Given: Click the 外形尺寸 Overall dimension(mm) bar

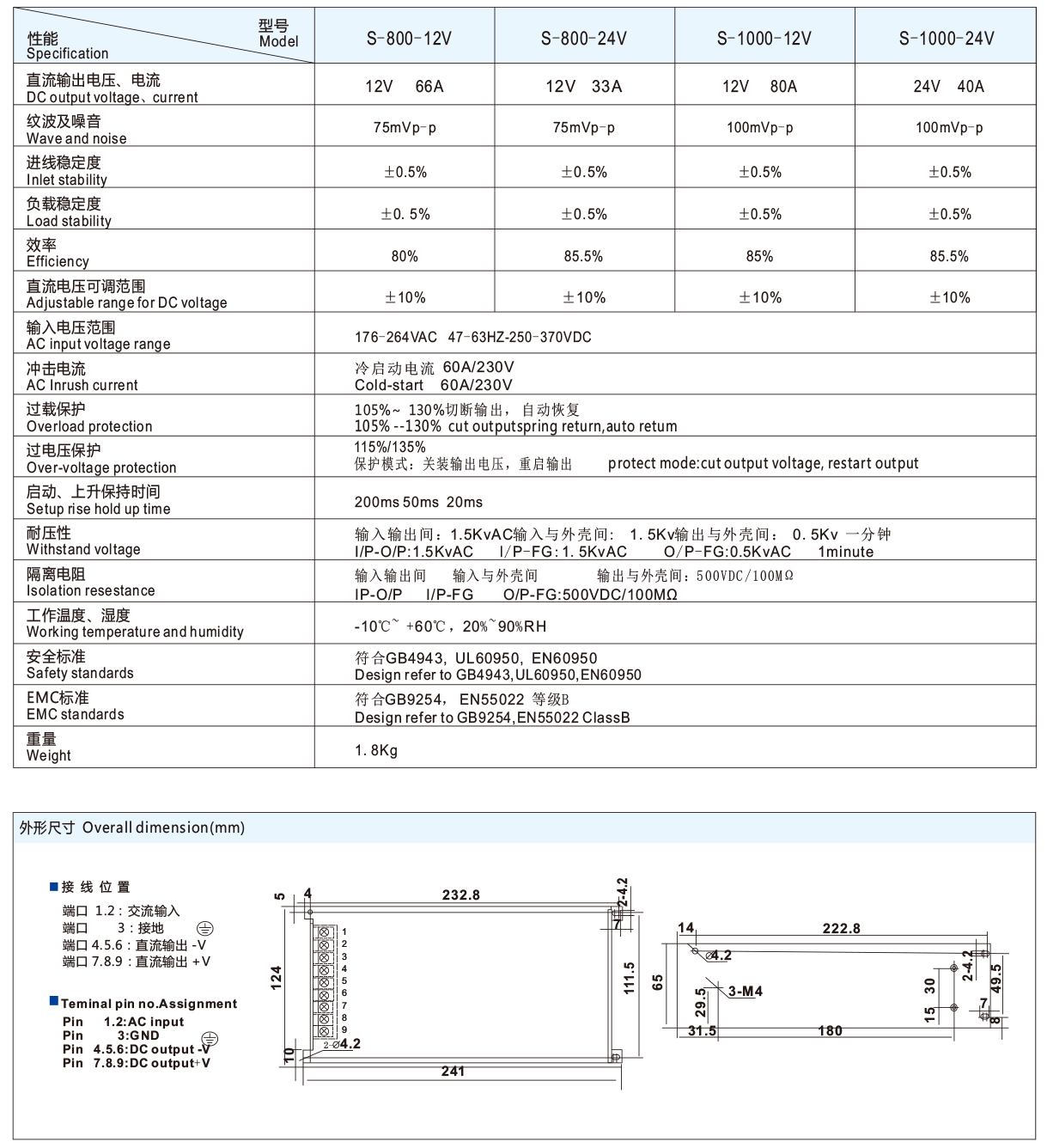Looking at the screenshot, I should point(133,828).
